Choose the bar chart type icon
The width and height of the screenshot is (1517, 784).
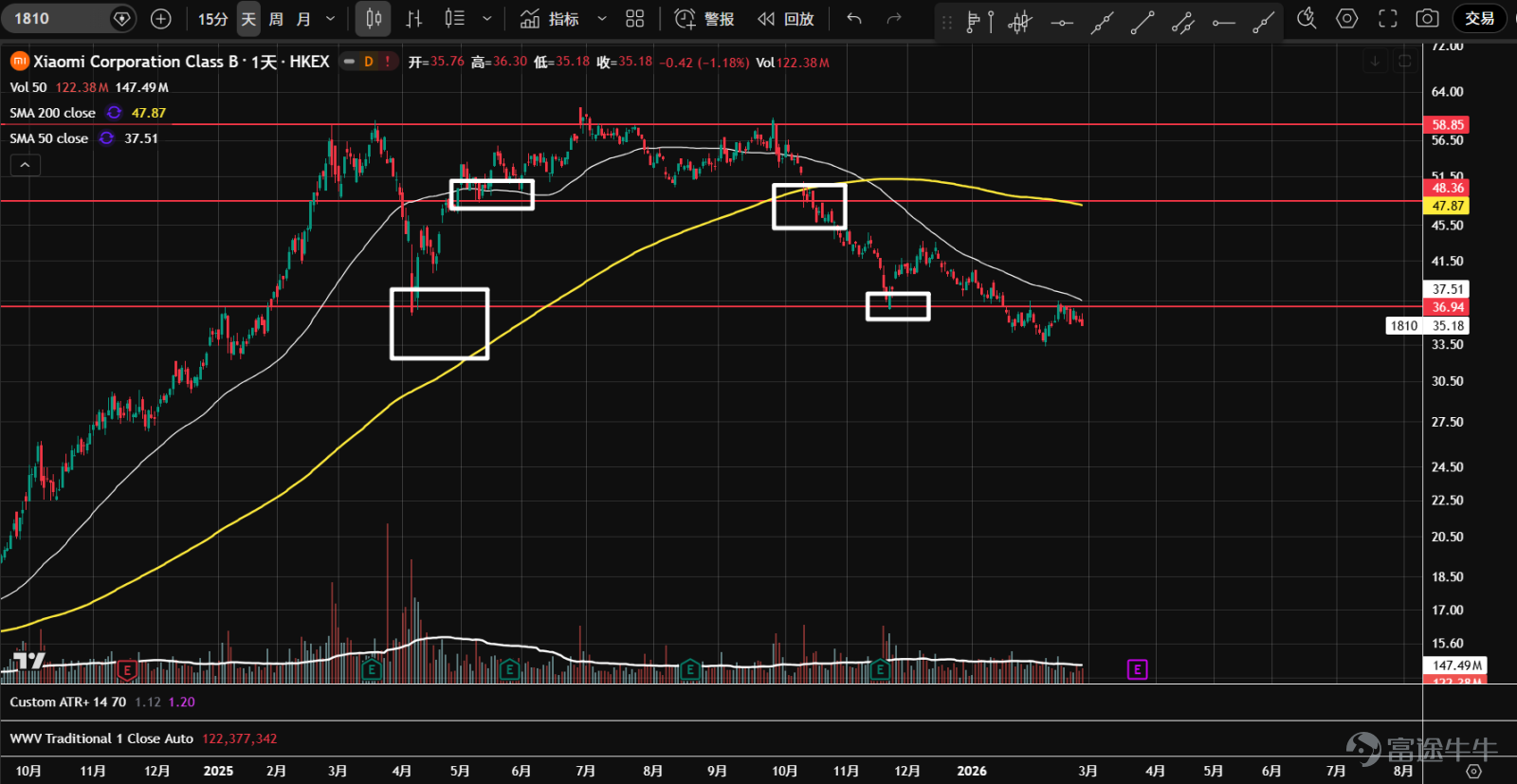tap(414, 19)
